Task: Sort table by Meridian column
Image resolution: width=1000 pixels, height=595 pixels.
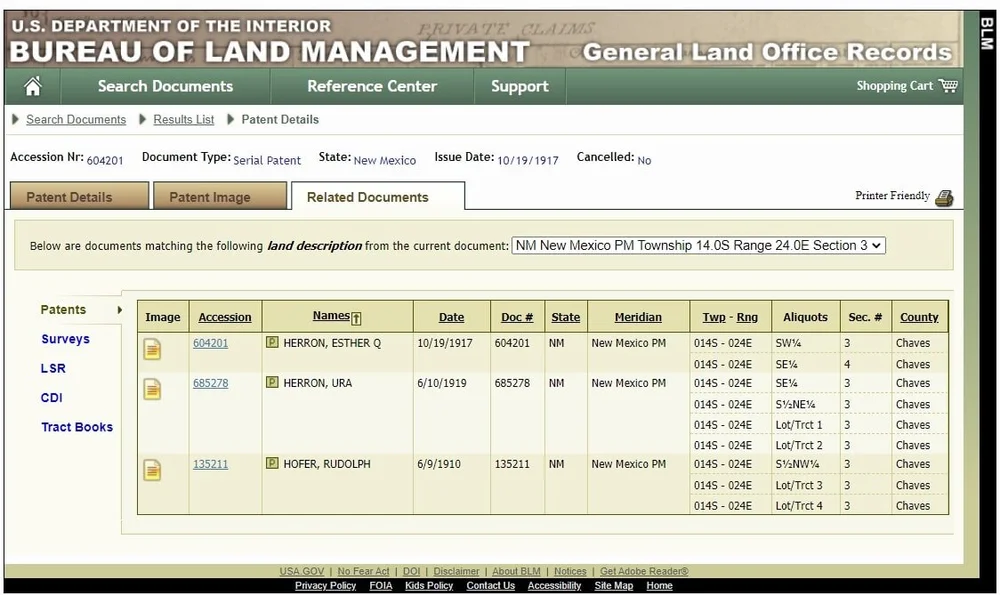Action: point(638,317)
